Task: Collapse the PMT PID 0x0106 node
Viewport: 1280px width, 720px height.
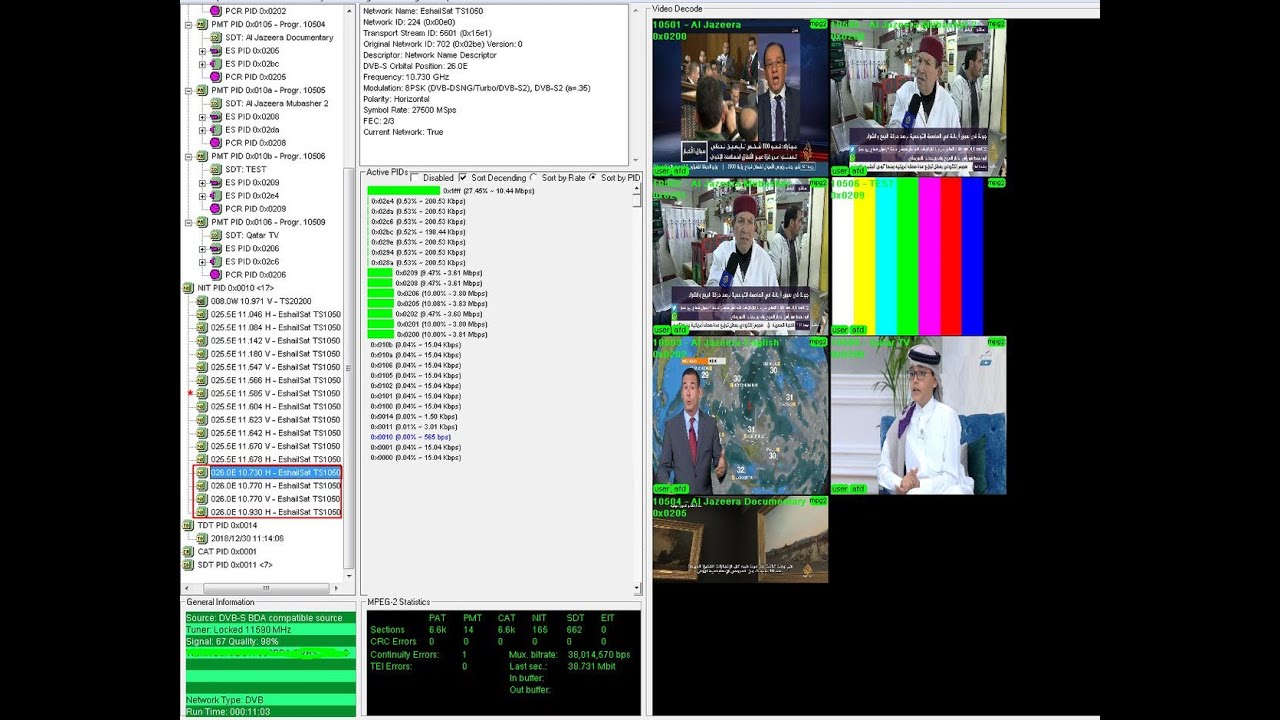Action: pyautogui.click(x=189, y=222)
